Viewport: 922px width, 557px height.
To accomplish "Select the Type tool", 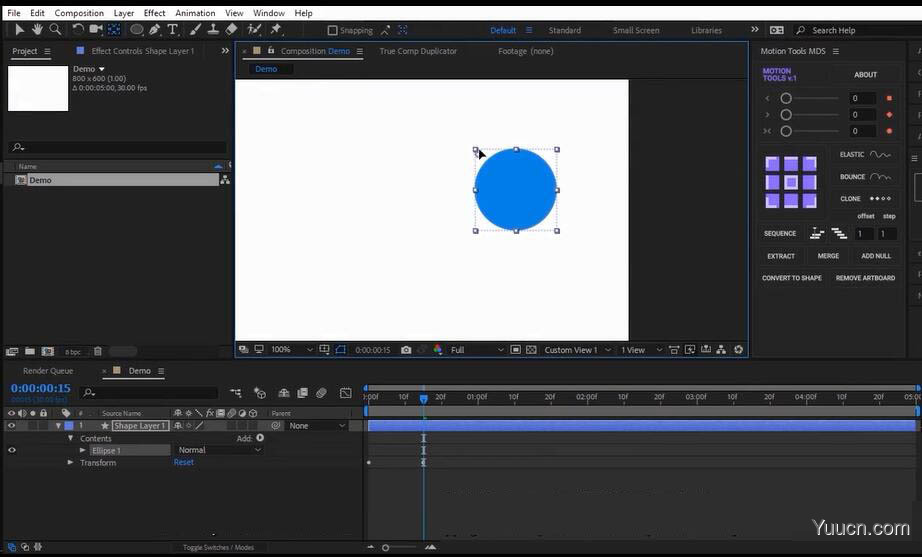I will (x=173, y=29).
